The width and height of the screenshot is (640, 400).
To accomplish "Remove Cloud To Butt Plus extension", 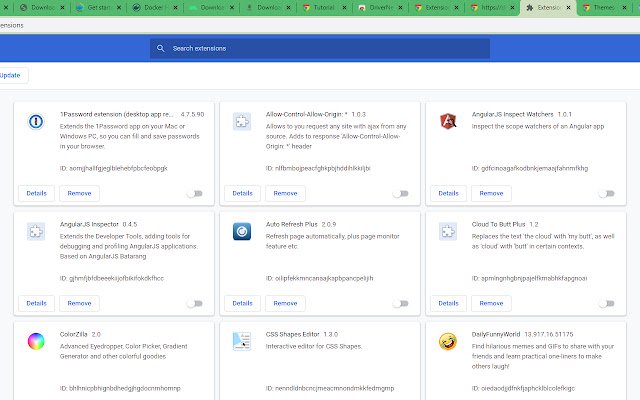I will pos(491,303).
